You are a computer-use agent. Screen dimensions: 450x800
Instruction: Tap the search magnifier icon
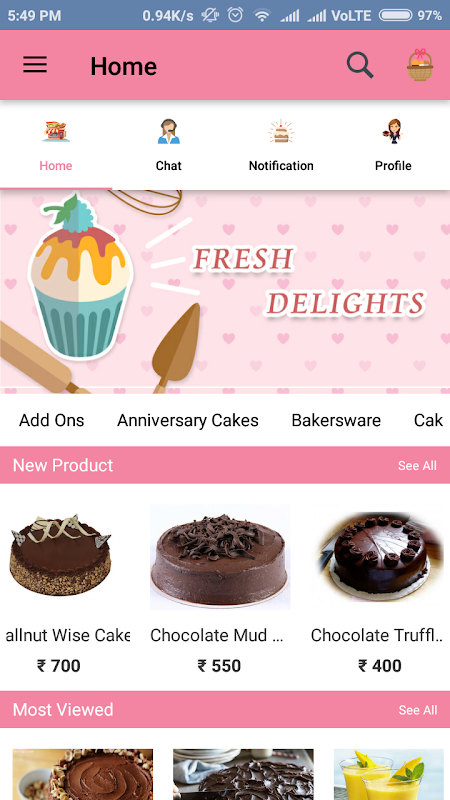tap(360, 65)
